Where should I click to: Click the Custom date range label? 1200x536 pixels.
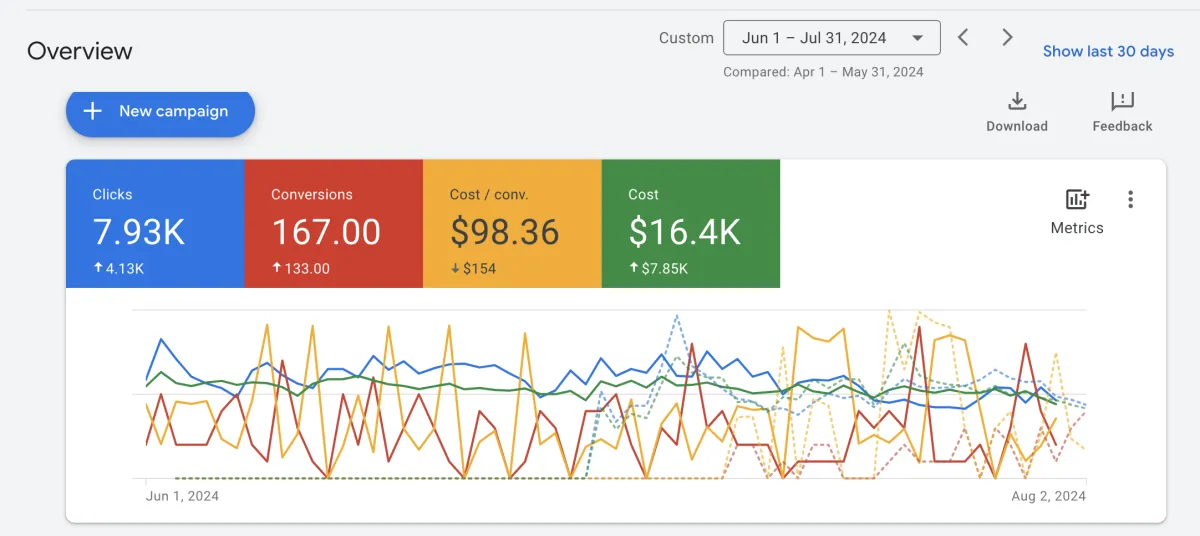pos(686,38)
